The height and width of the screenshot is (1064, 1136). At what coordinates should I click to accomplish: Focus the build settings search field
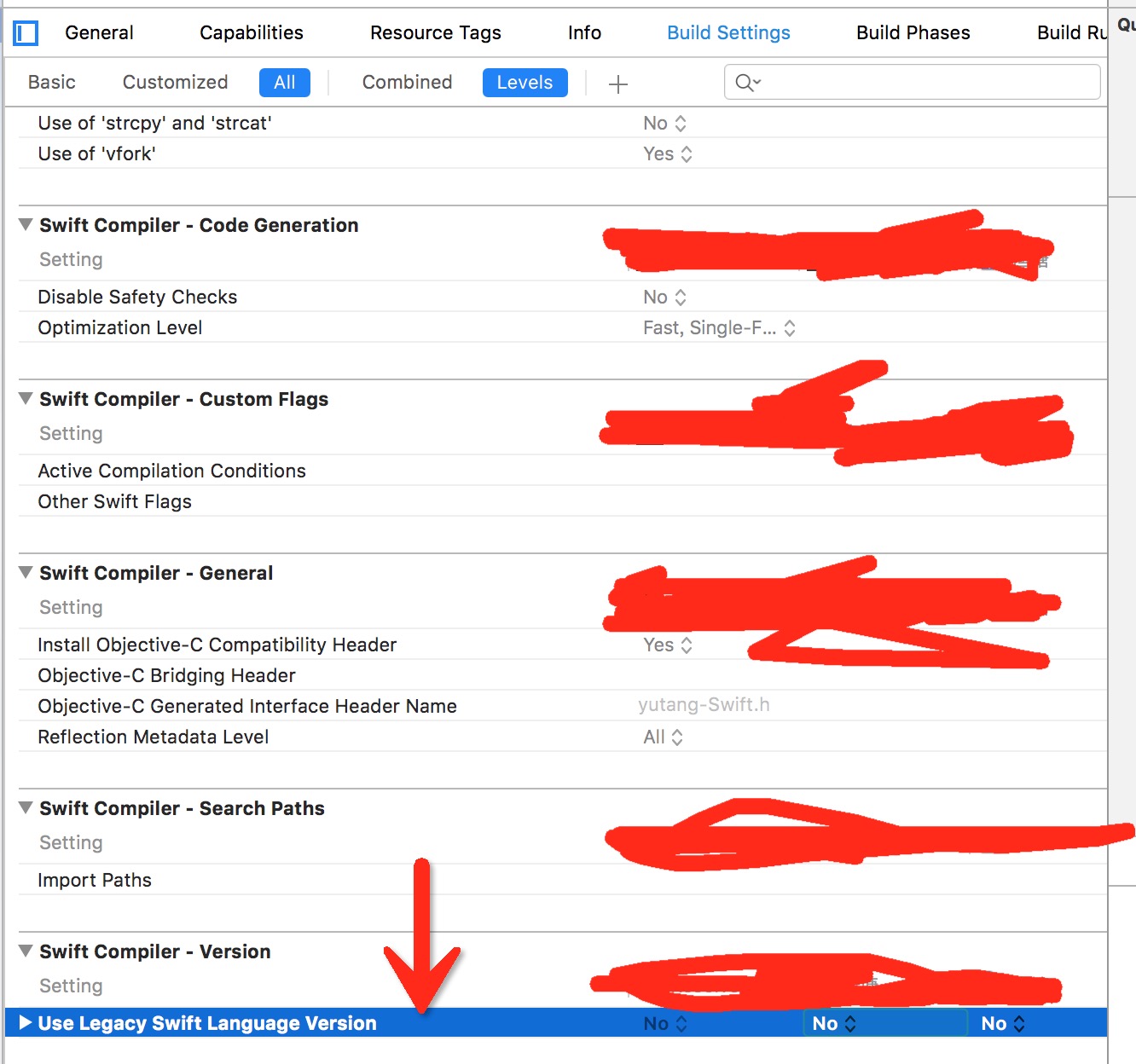point(913,82)
